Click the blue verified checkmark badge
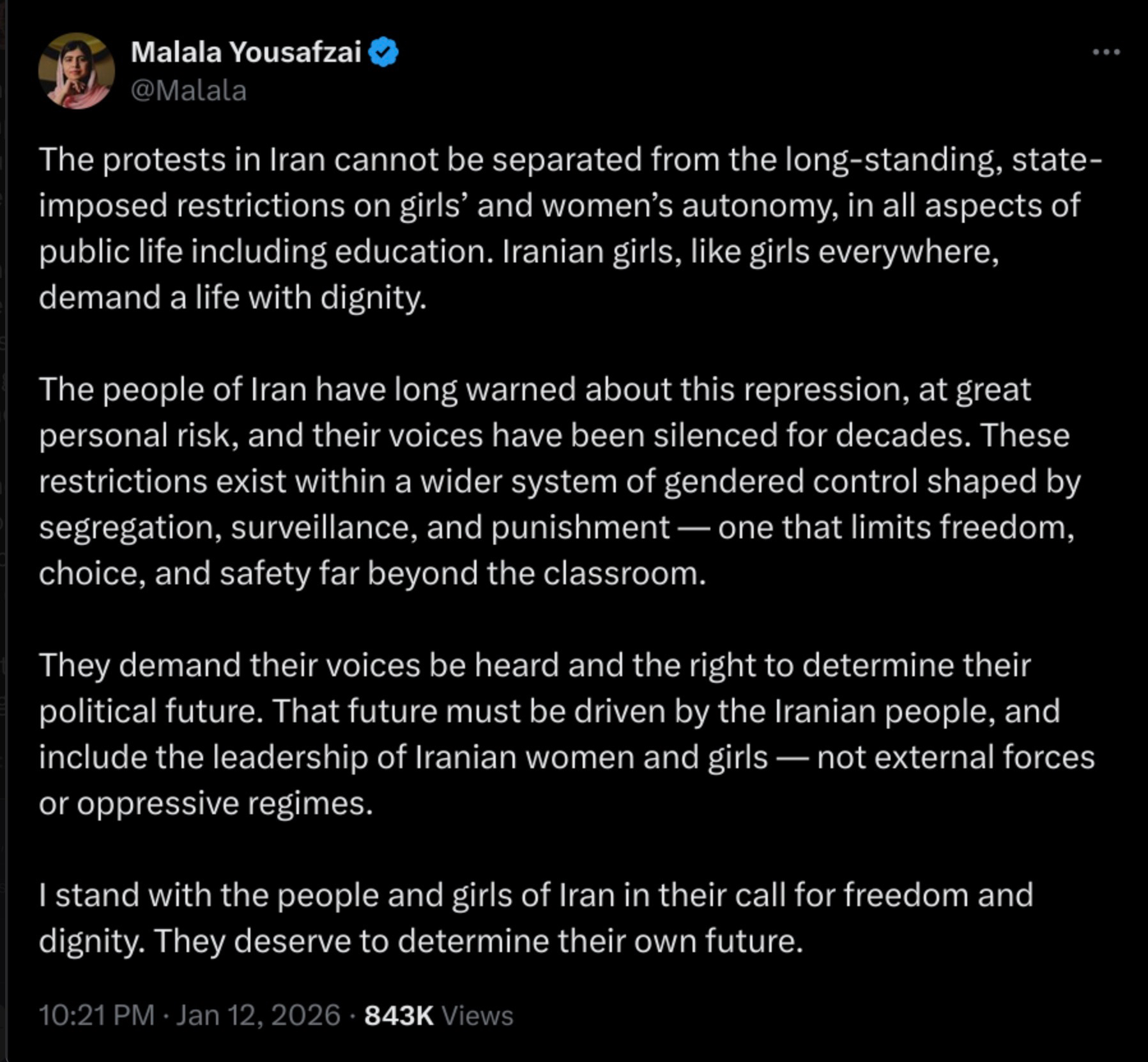 coord(384,52)
